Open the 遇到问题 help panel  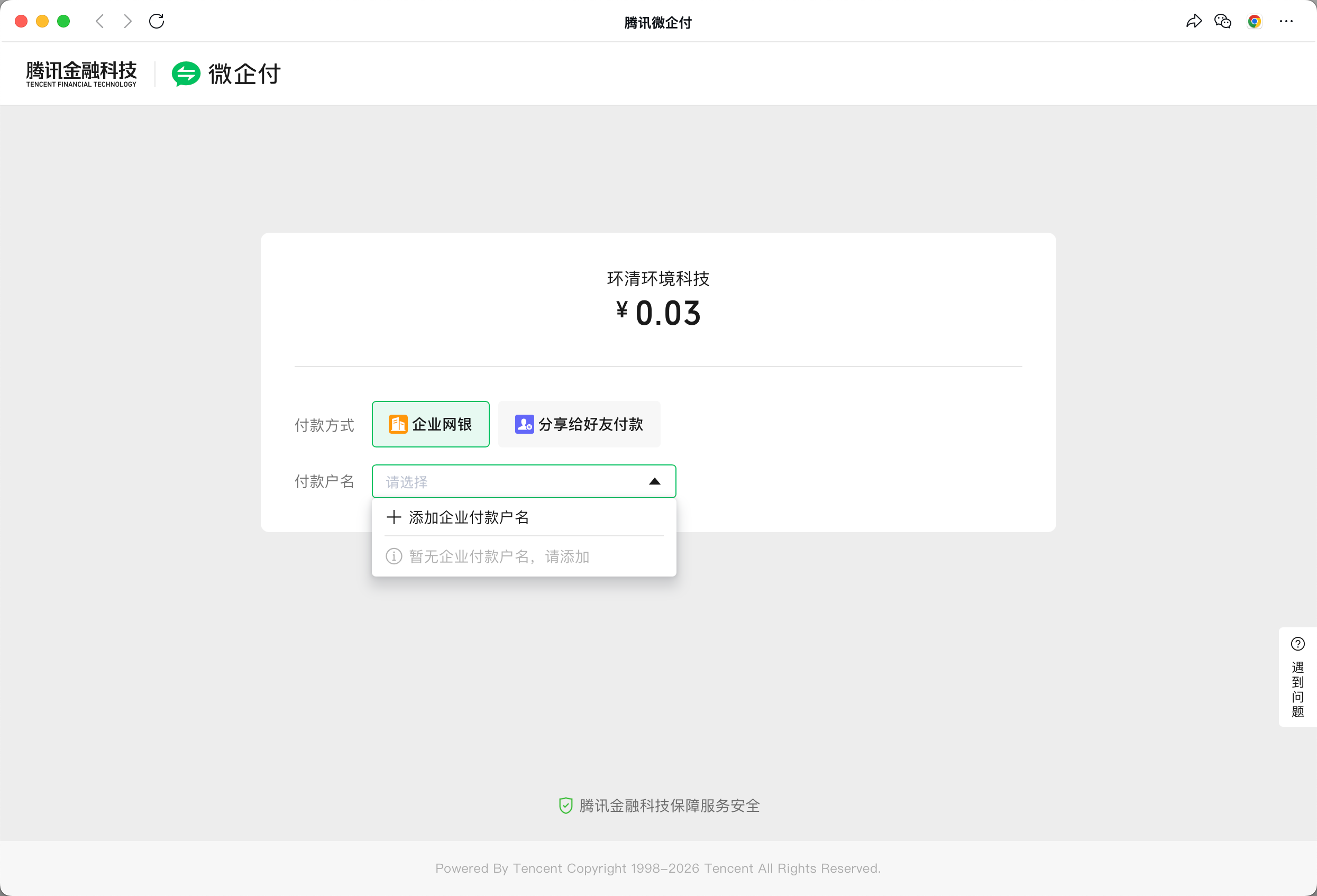[x=1298, y=676]
